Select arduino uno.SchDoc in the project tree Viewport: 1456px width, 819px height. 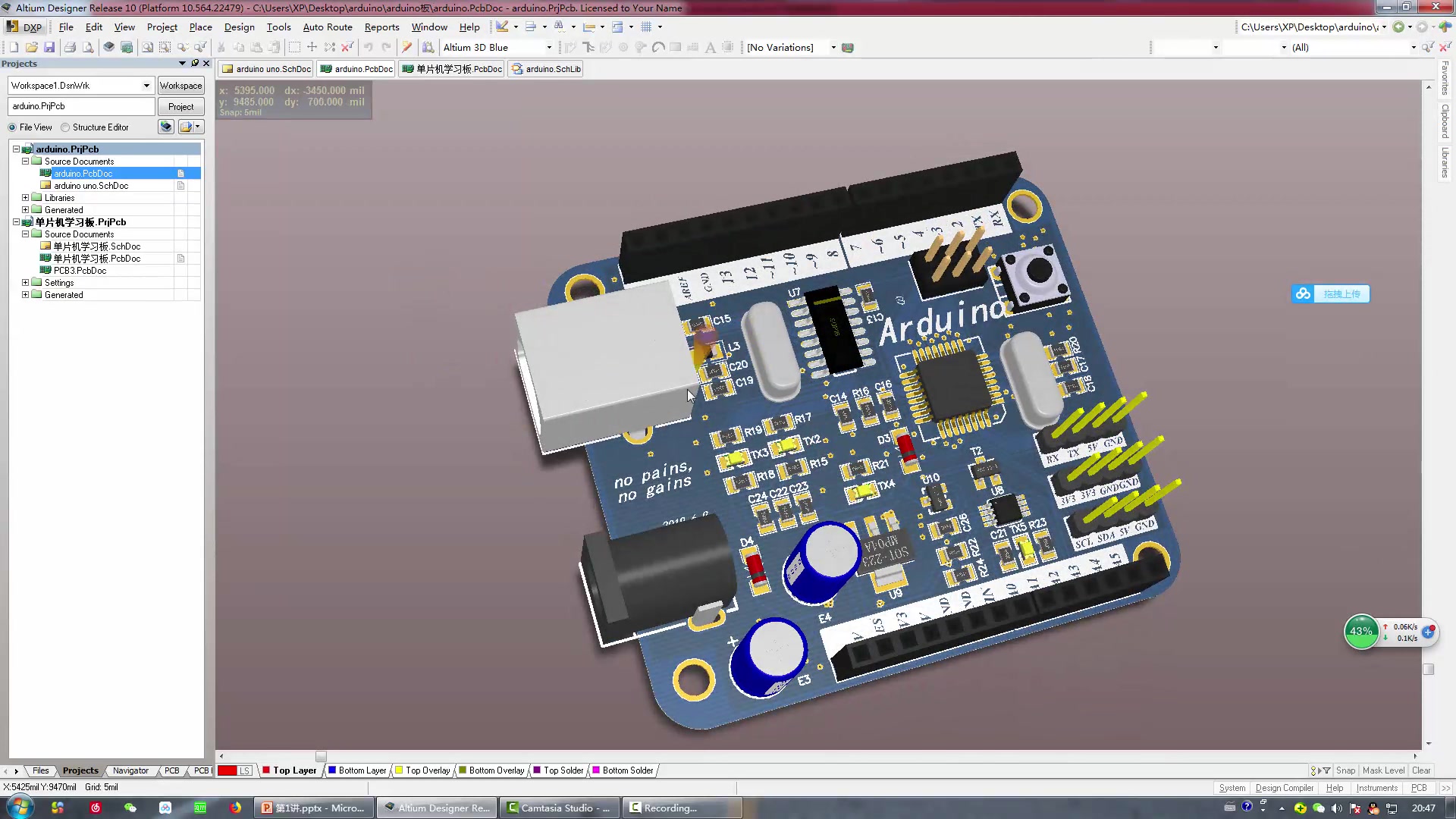91,186
